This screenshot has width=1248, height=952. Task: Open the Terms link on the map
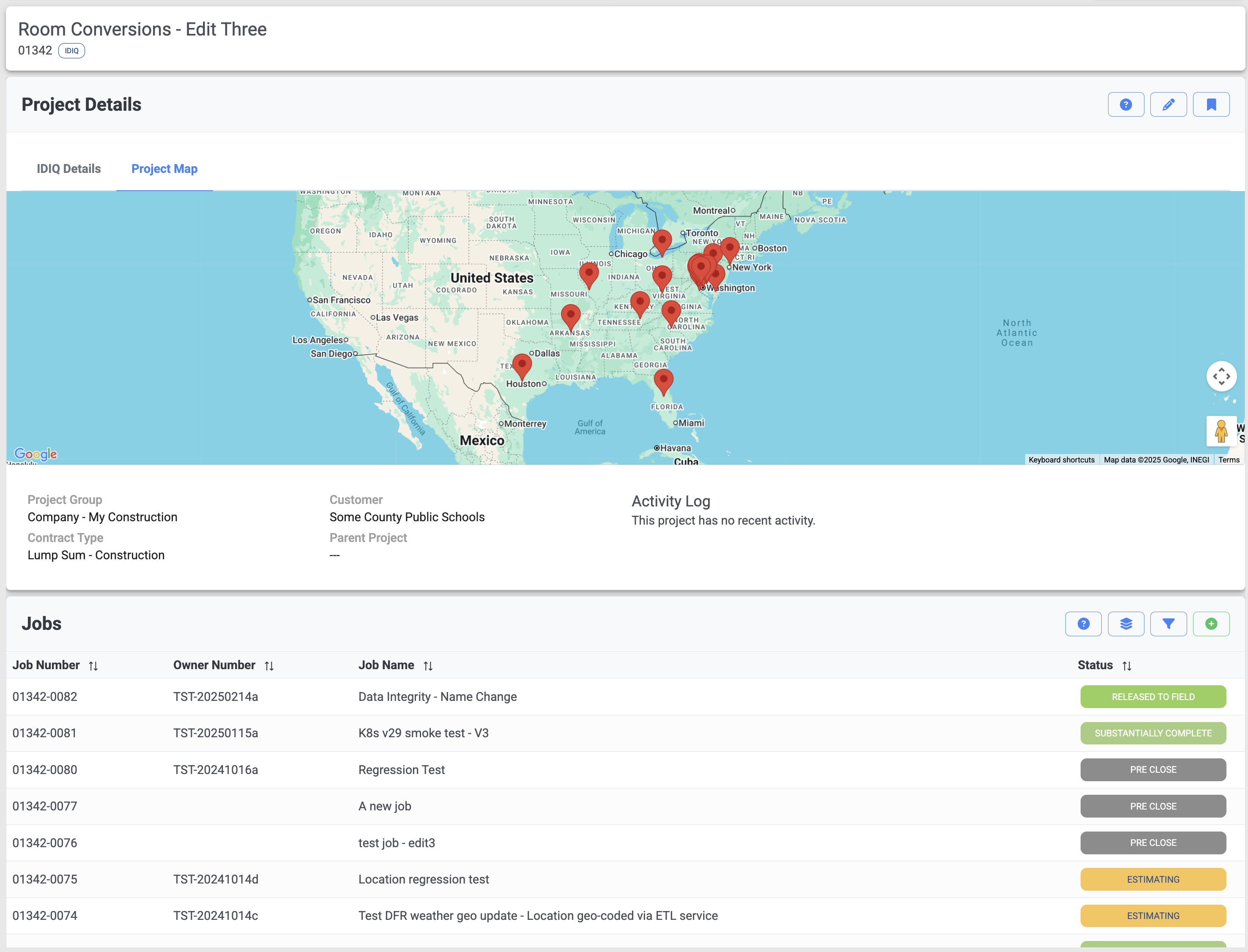point(1229,460)
